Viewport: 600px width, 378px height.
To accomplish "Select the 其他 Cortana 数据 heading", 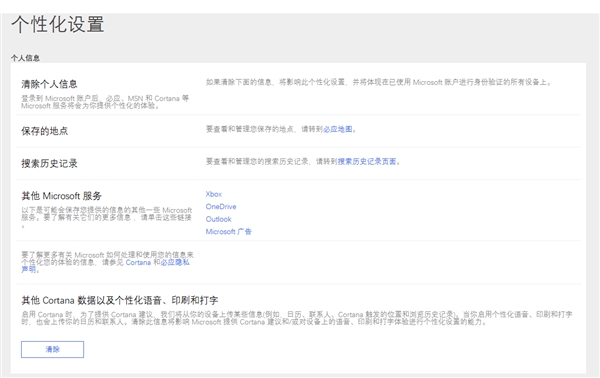I will point(120,300).
